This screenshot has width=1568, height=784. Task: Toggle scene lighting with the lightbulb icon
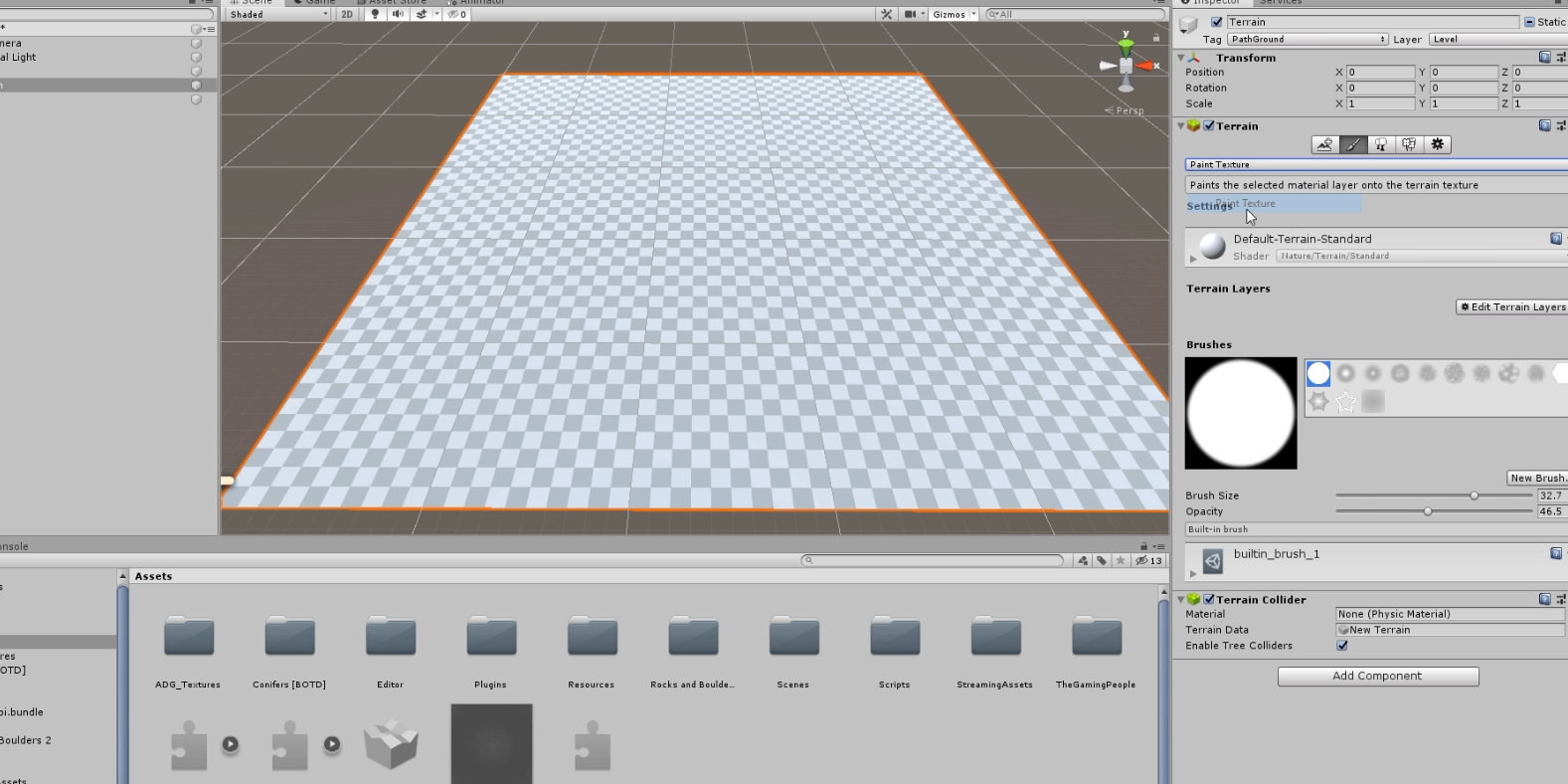coord(375,14)
